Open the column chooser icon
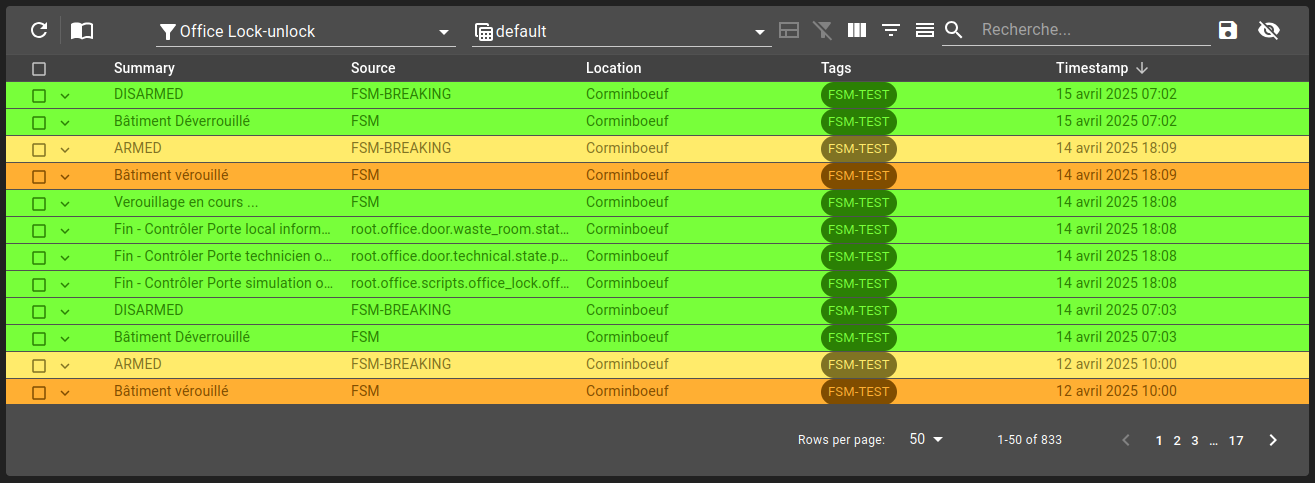This screenshot has width=1315, height=483. (x=857, y=30)
